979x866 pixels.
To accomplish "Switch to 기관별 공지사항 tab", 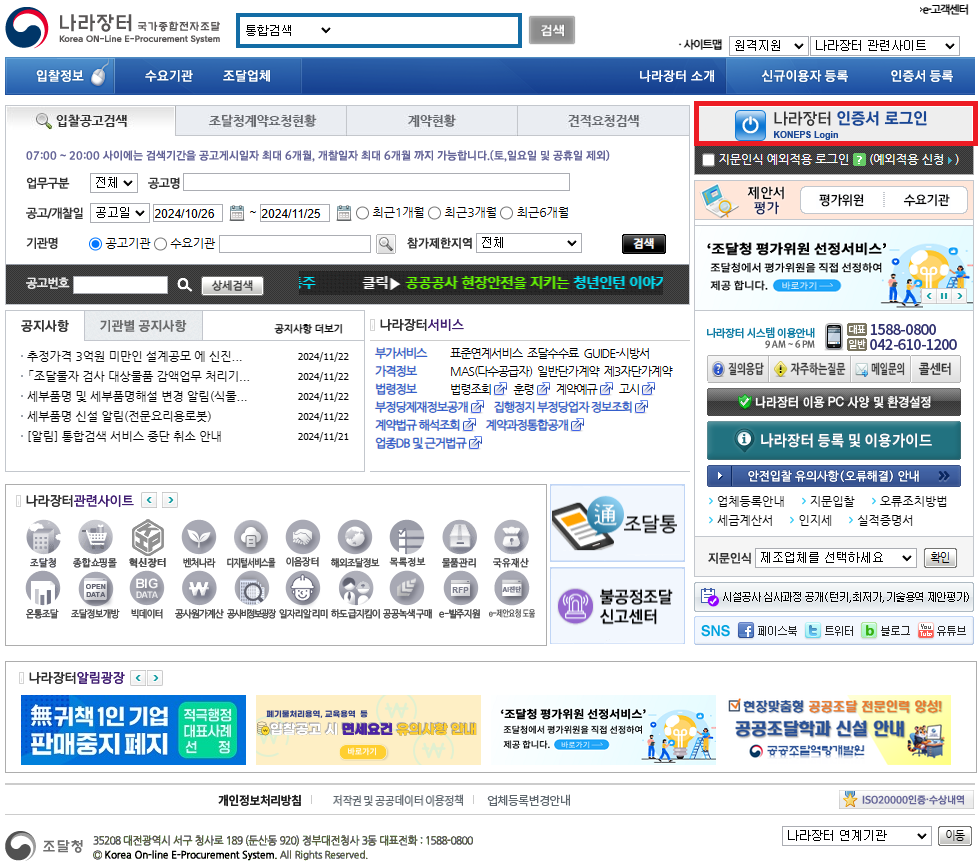I will [x=143, y=326].
